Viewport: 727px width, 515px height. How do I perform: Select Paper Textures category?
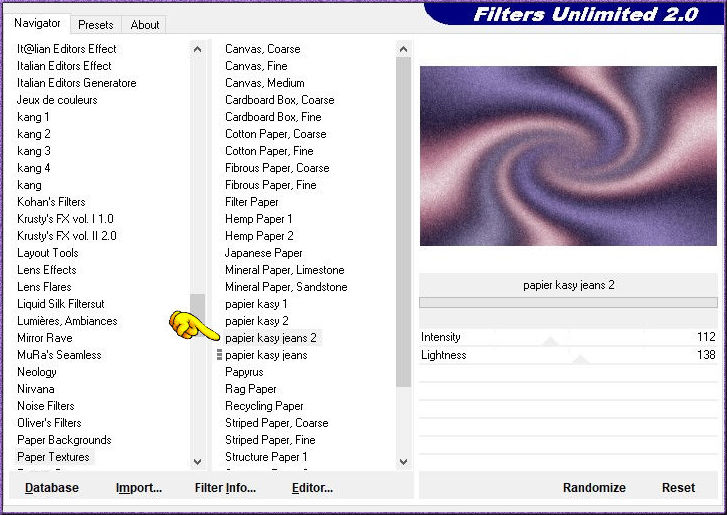coord(53,457)
